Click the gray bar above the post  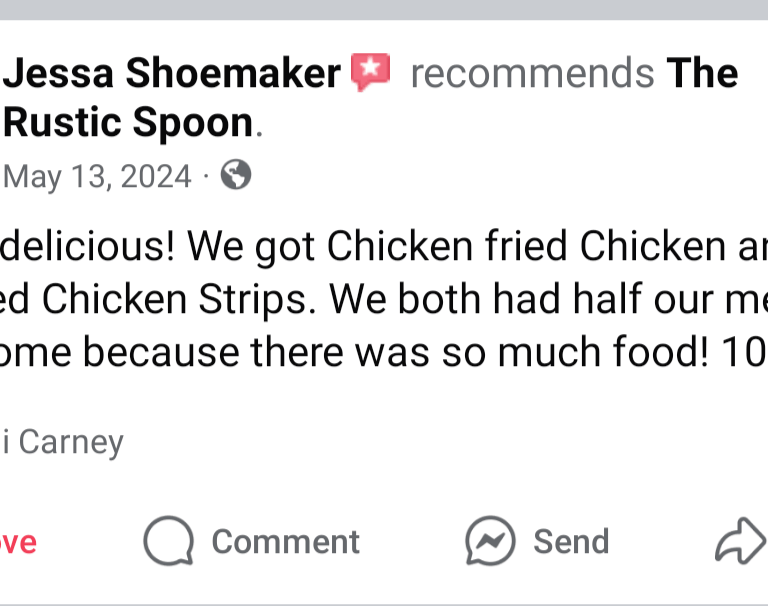click(x=384, y=10)
